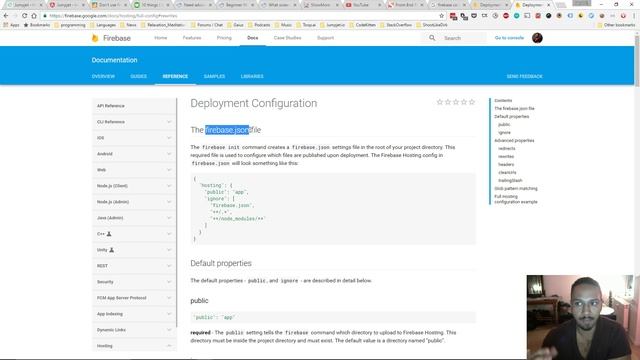The height and width of the screenshot is (360, 640).
Task: Rate the page with the third star
Action: [x=456, y=102]
